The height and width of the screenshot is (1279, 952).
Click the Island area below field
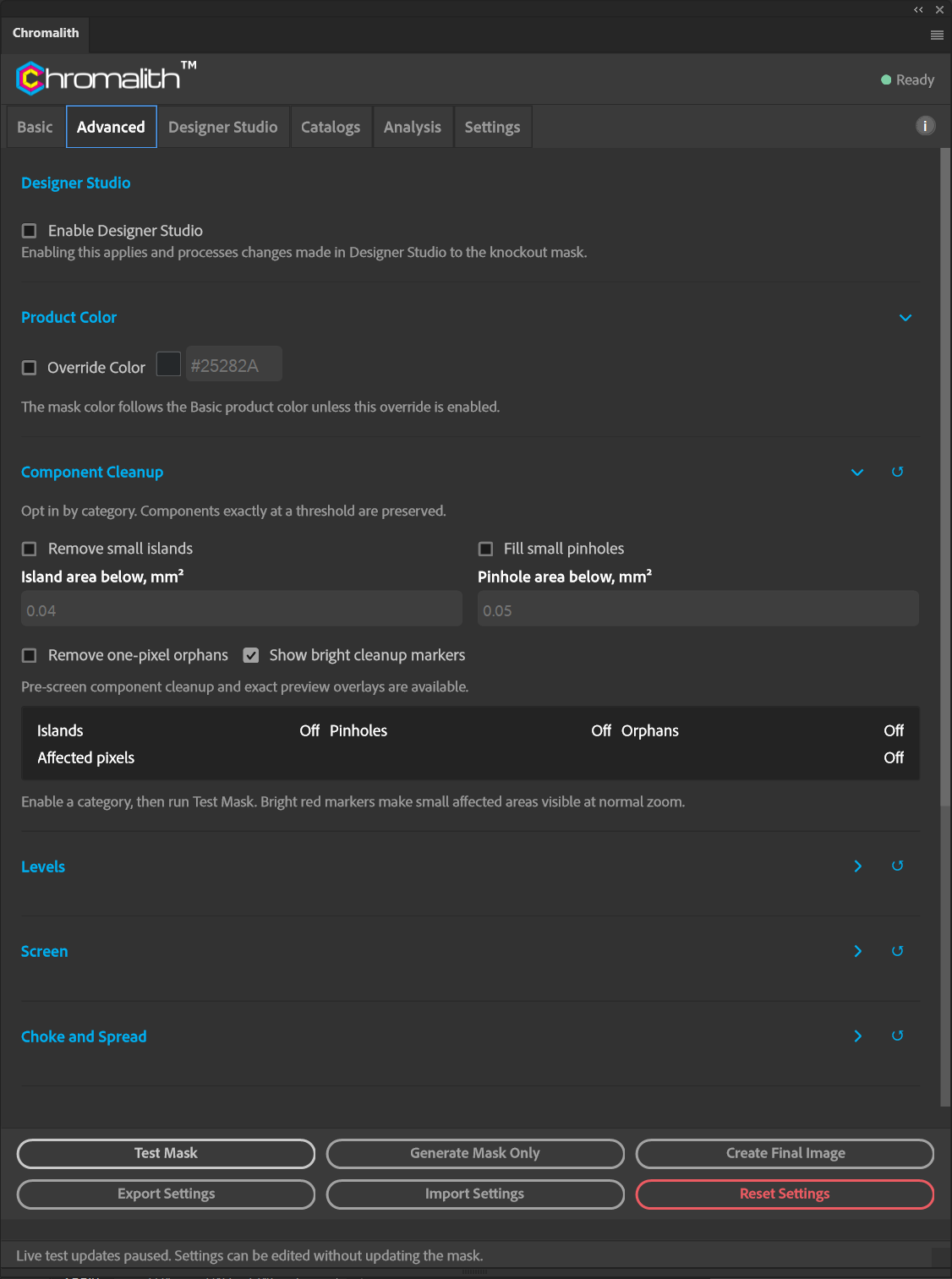(x=242, y=609)
